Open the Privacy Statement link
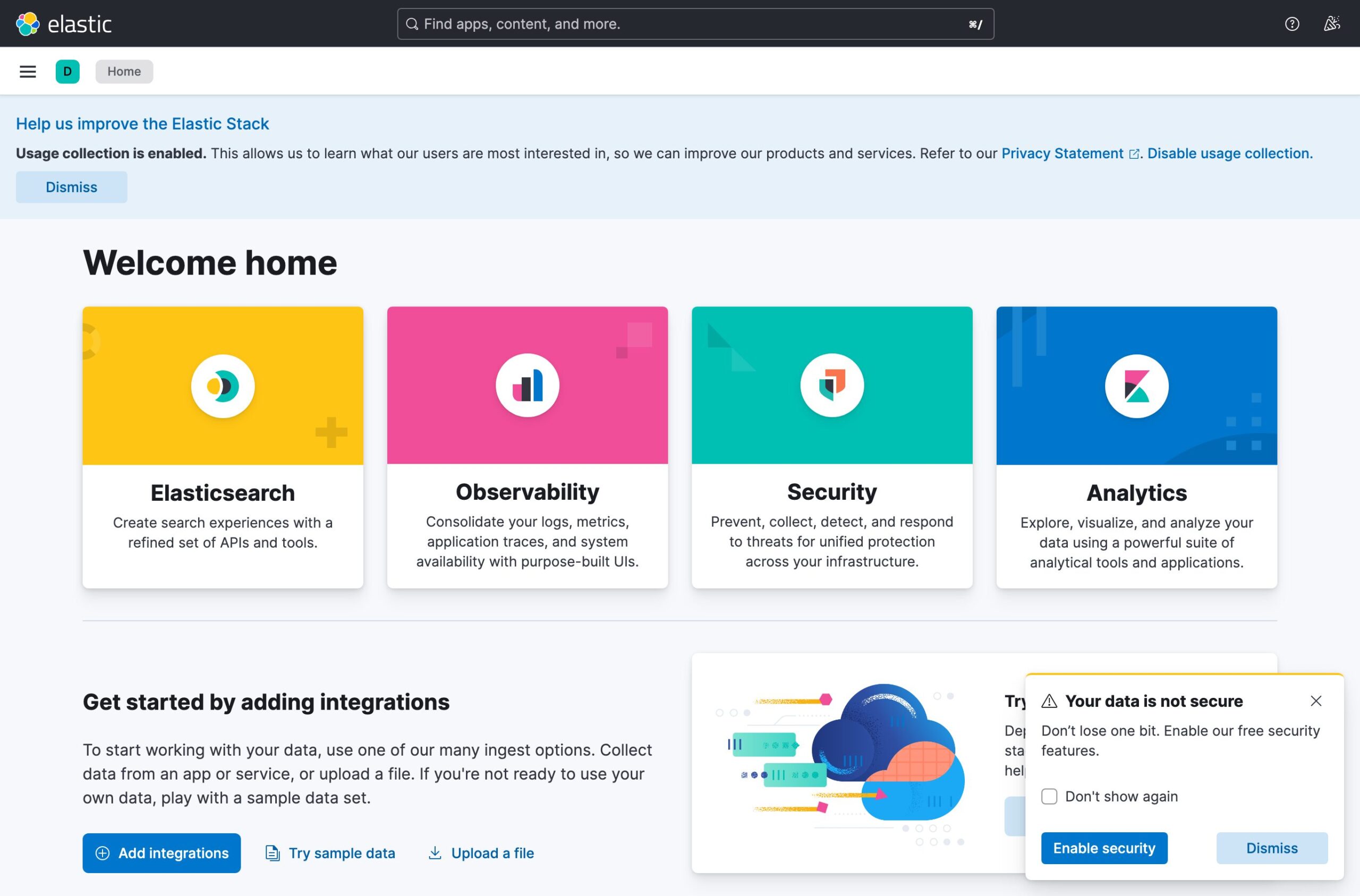The image size is (1360, 896). point(1062,153)
